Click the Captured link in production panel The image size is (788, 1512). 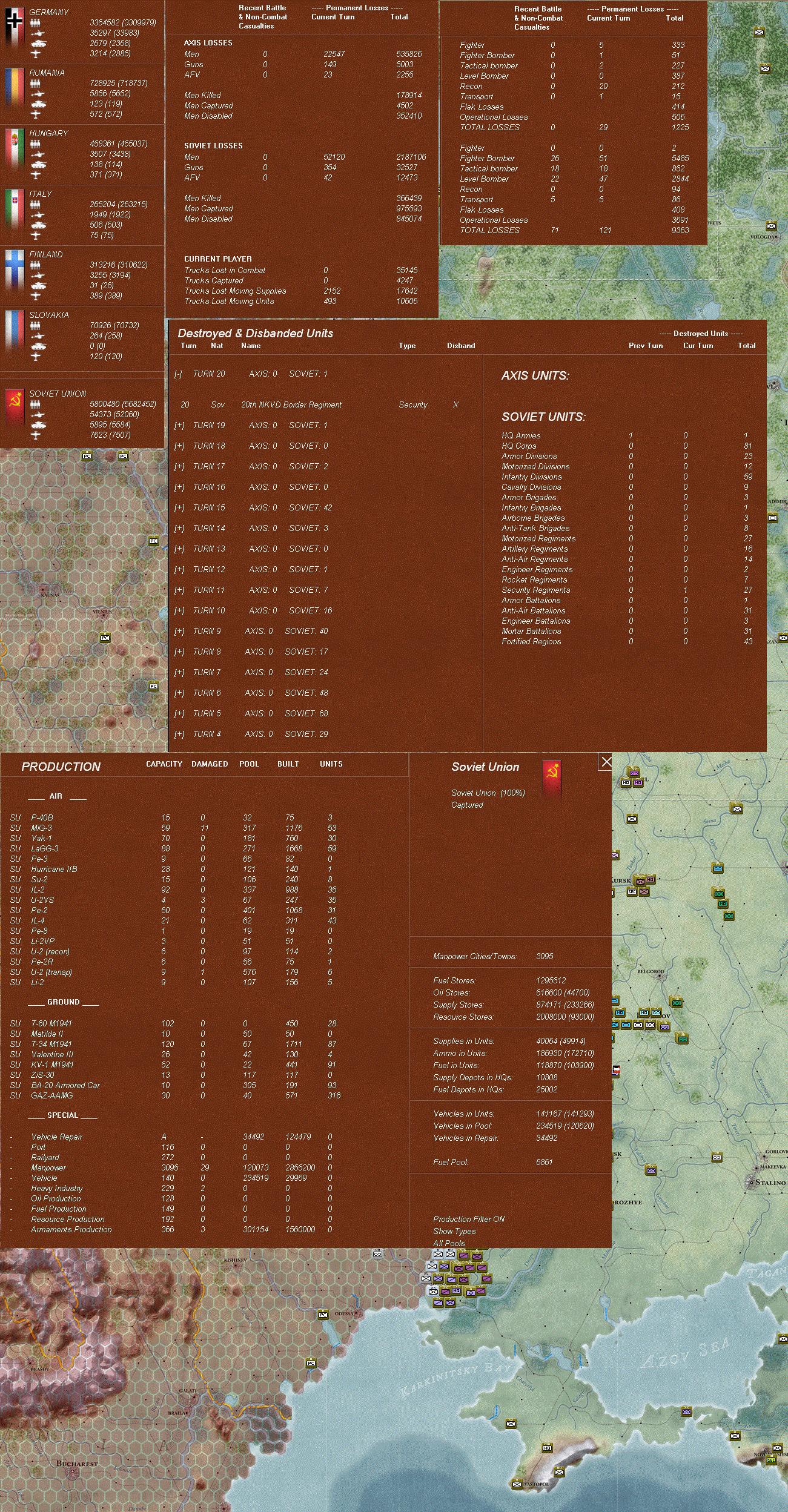click(467, 805)
